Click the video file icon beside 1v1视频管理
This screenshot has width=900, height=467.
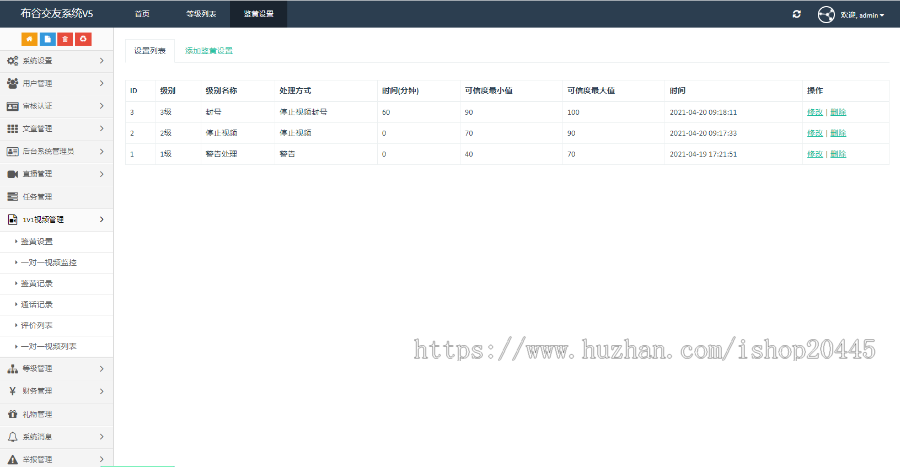coord(12,219)
